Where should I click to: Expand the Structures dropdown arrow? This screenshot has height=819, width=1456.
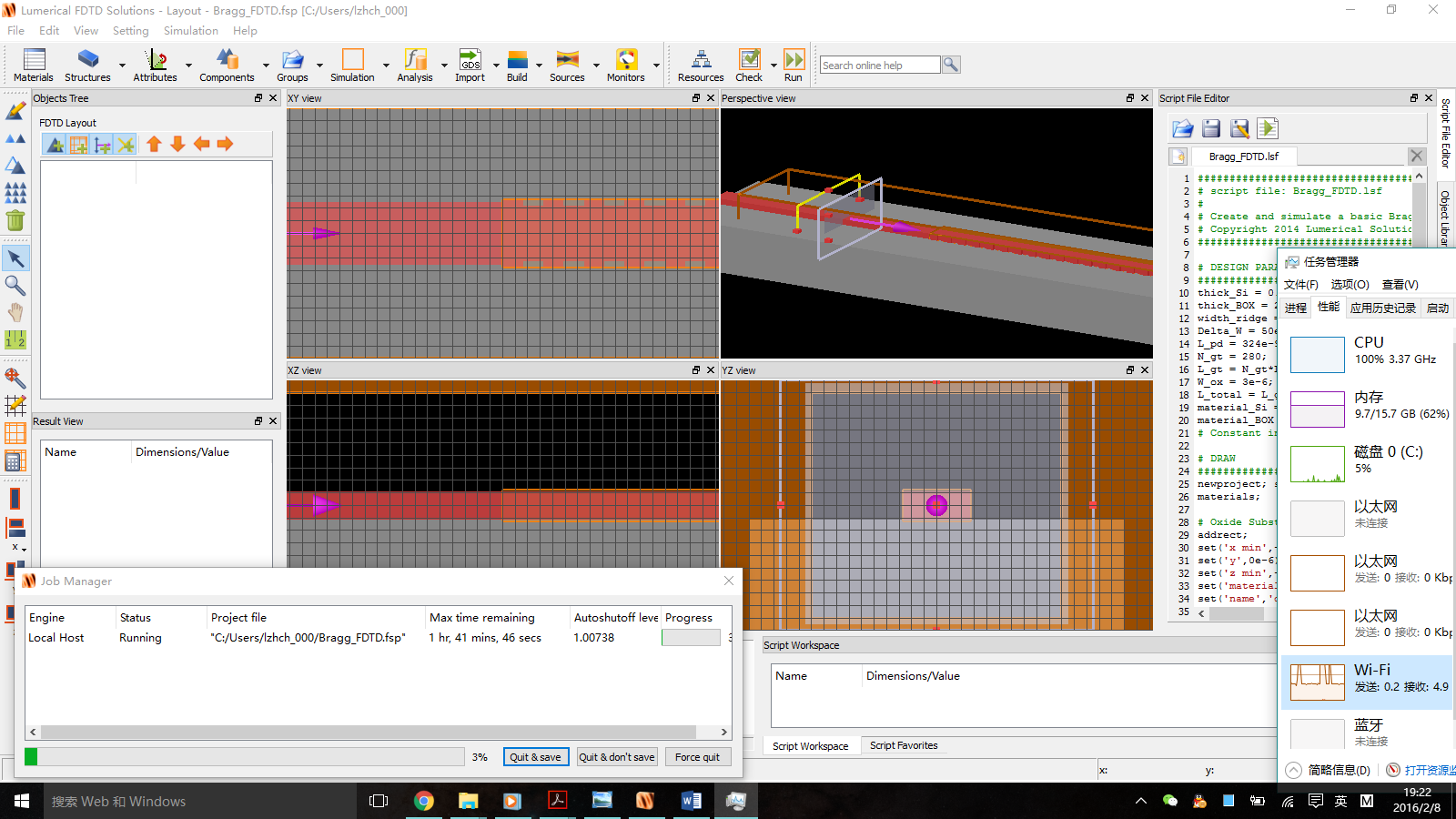[x=122, y=66]
